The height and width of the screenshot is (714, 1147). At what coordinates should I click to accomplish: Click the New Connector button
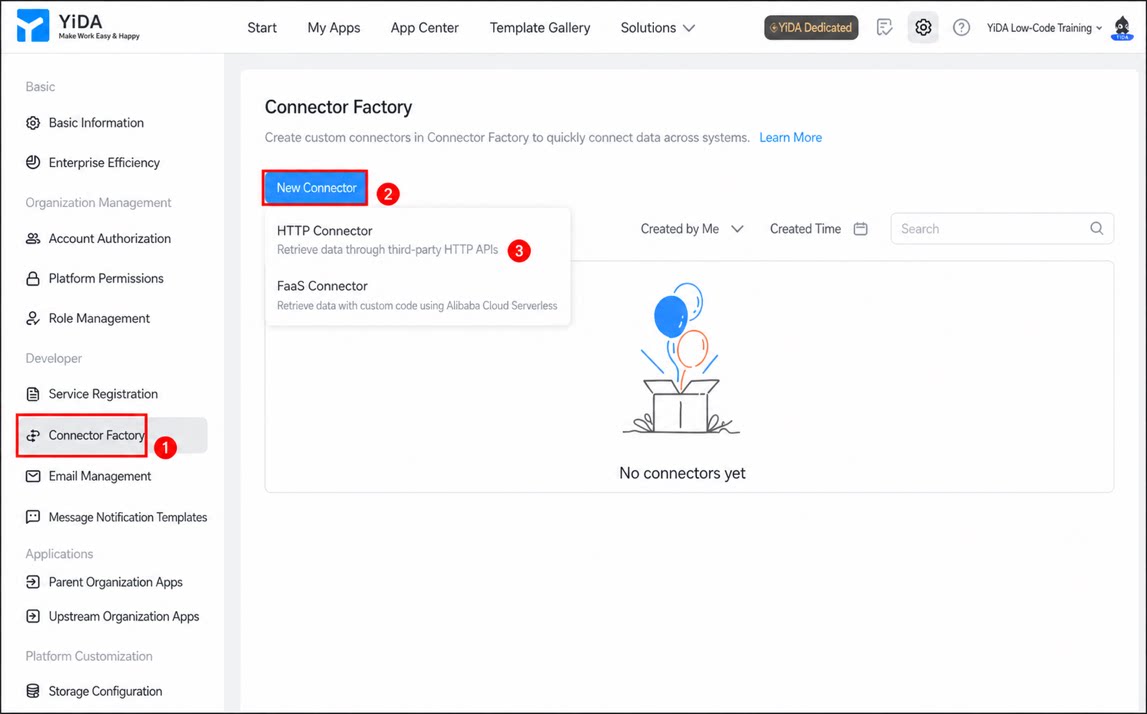coord(316,188)
